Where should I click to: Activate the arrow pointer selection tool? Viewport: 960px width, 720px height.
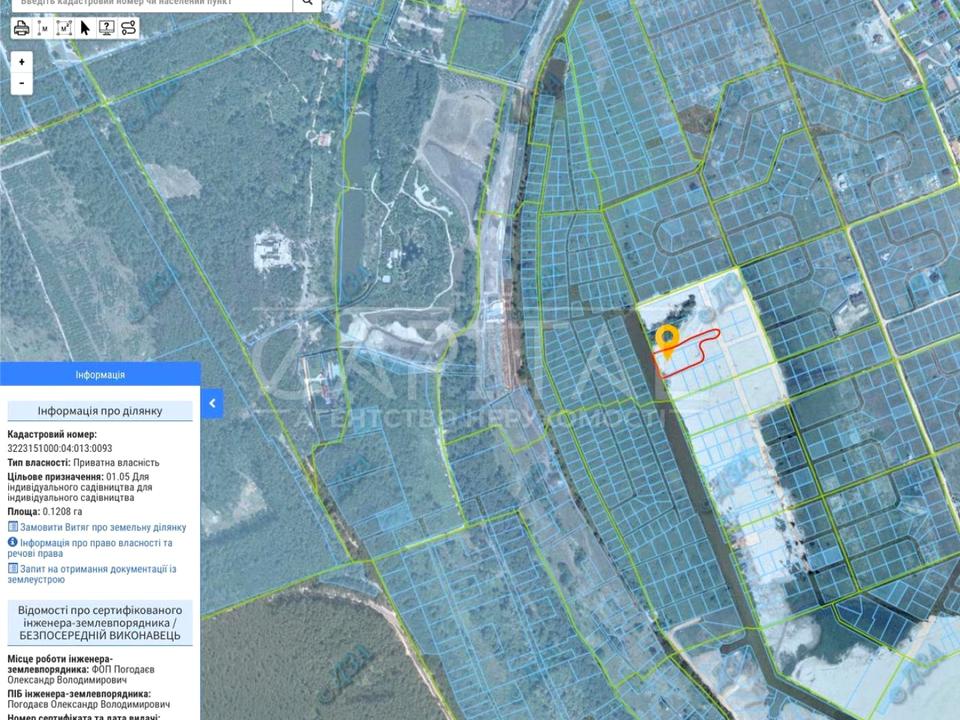[85, 28]
